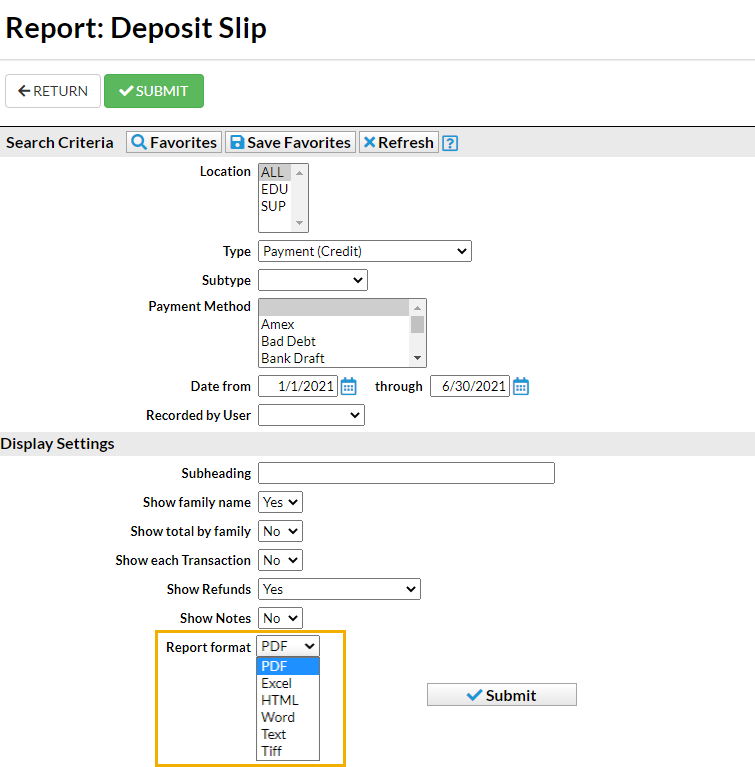Select Amex payment method
Screen dimensions: 755x767
[334, 324]
